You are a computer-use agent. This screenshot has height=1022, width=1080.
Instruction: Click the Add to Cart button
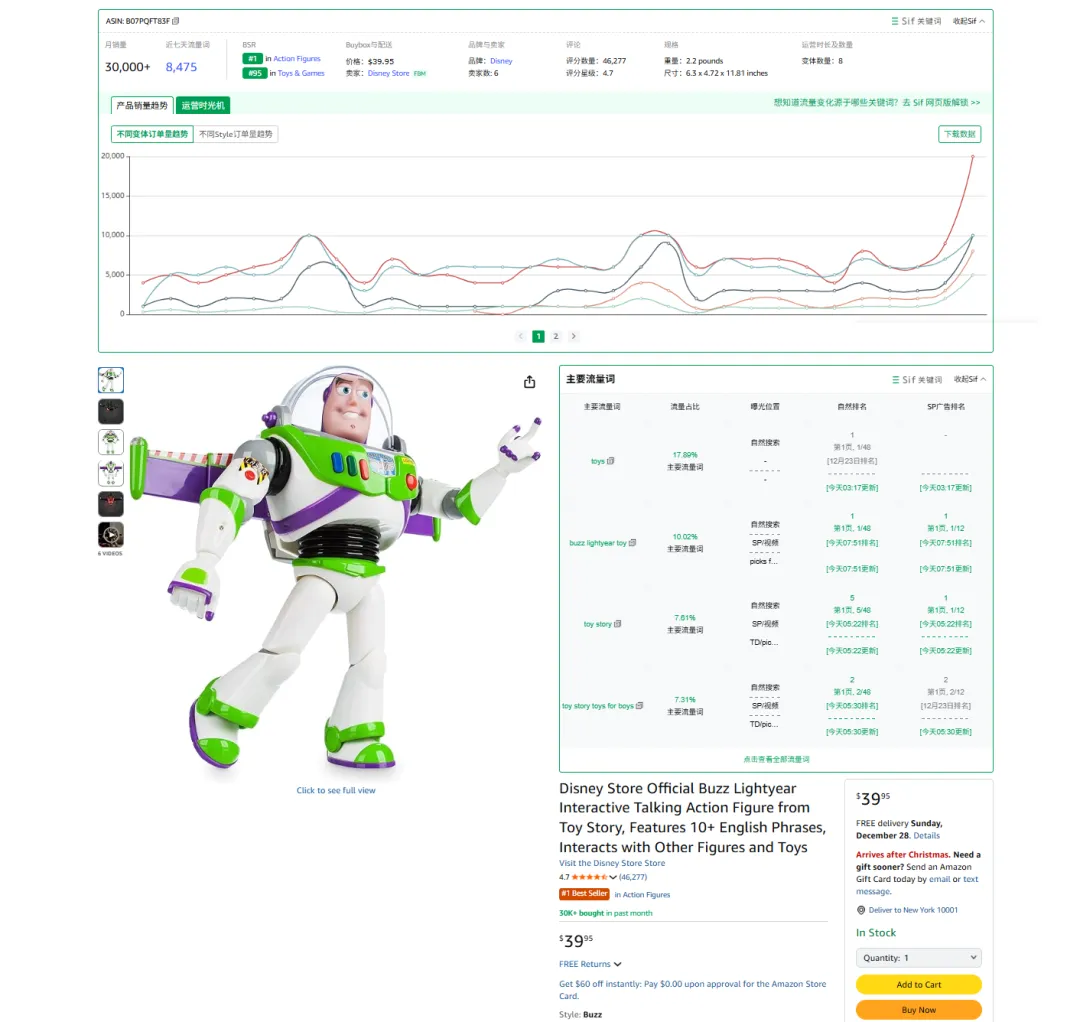[919, 985]
